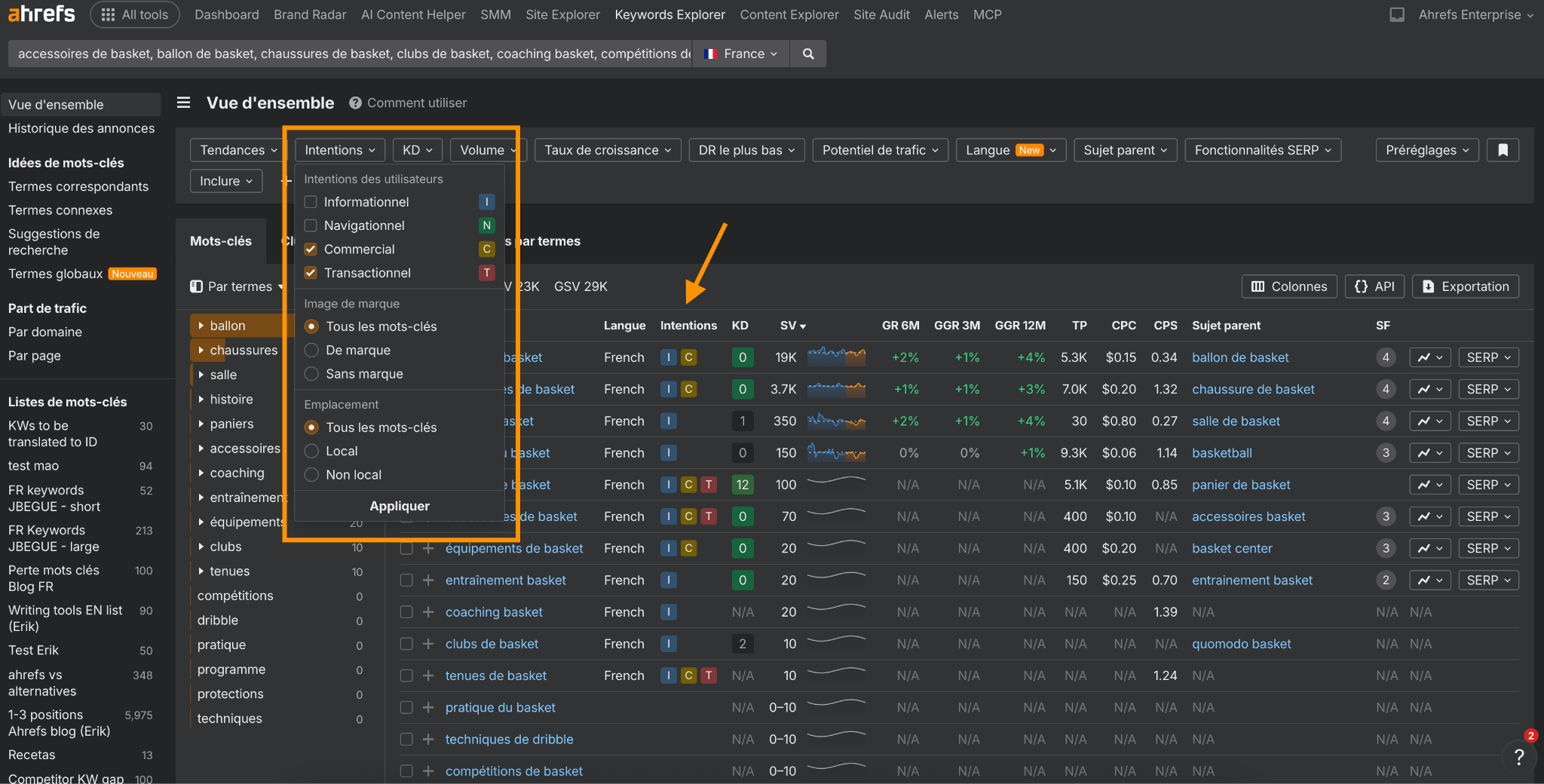
Task: Click the Ahrefs logo
Action: click(x=41, y=14)
